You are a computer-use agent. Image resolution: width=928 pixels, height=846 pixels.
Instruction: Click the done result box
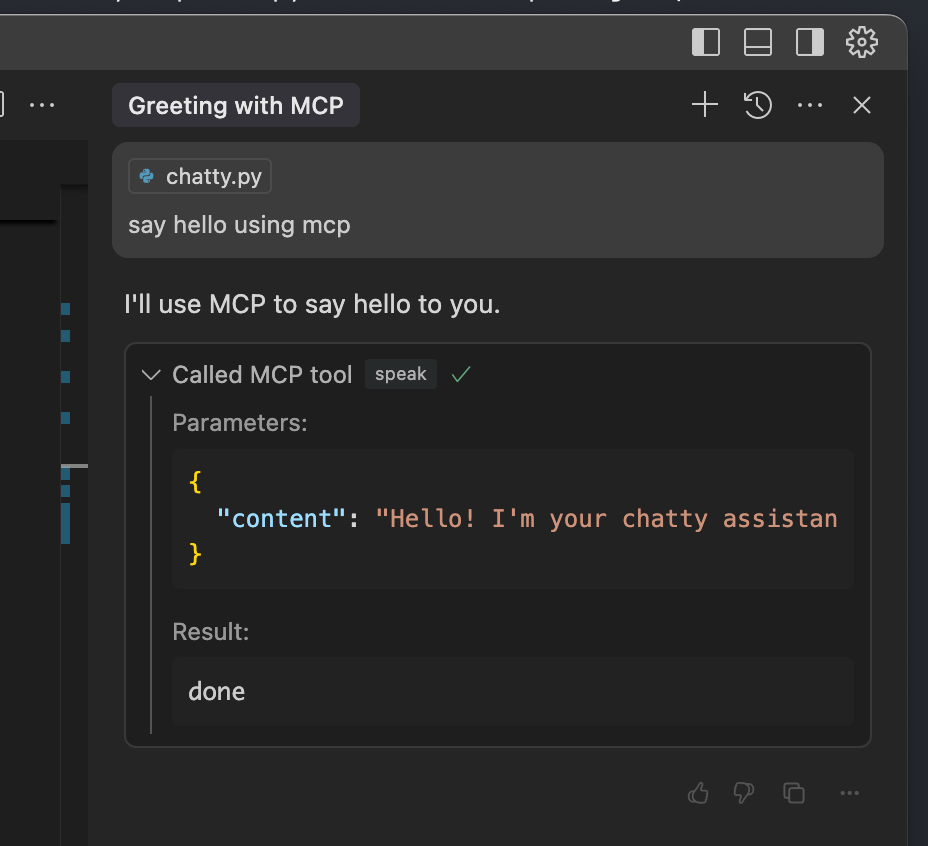tap(512, 691)
